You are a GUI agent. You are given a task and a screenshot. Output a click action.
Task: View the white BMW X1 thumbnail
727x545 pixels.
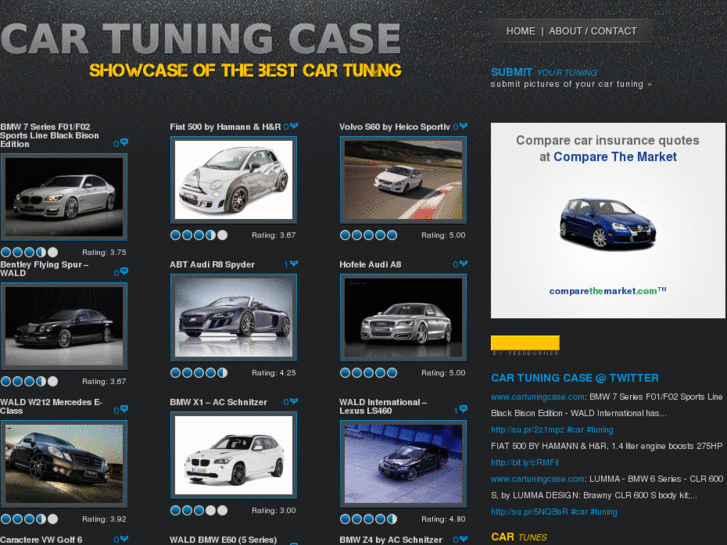click(233, 455)
